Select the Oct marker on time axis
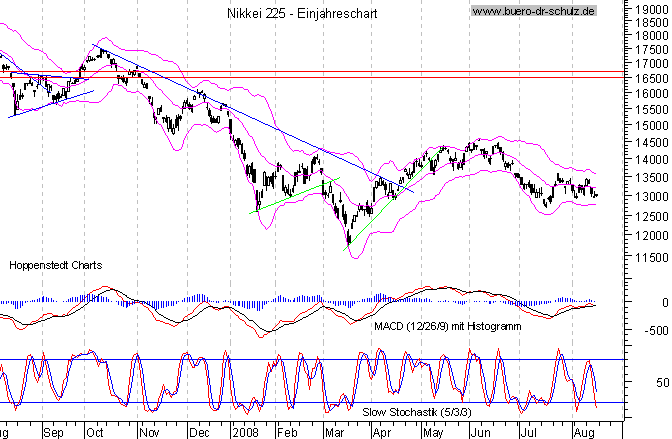This screenshot has height=439, width=672. [x=95, y=434]
